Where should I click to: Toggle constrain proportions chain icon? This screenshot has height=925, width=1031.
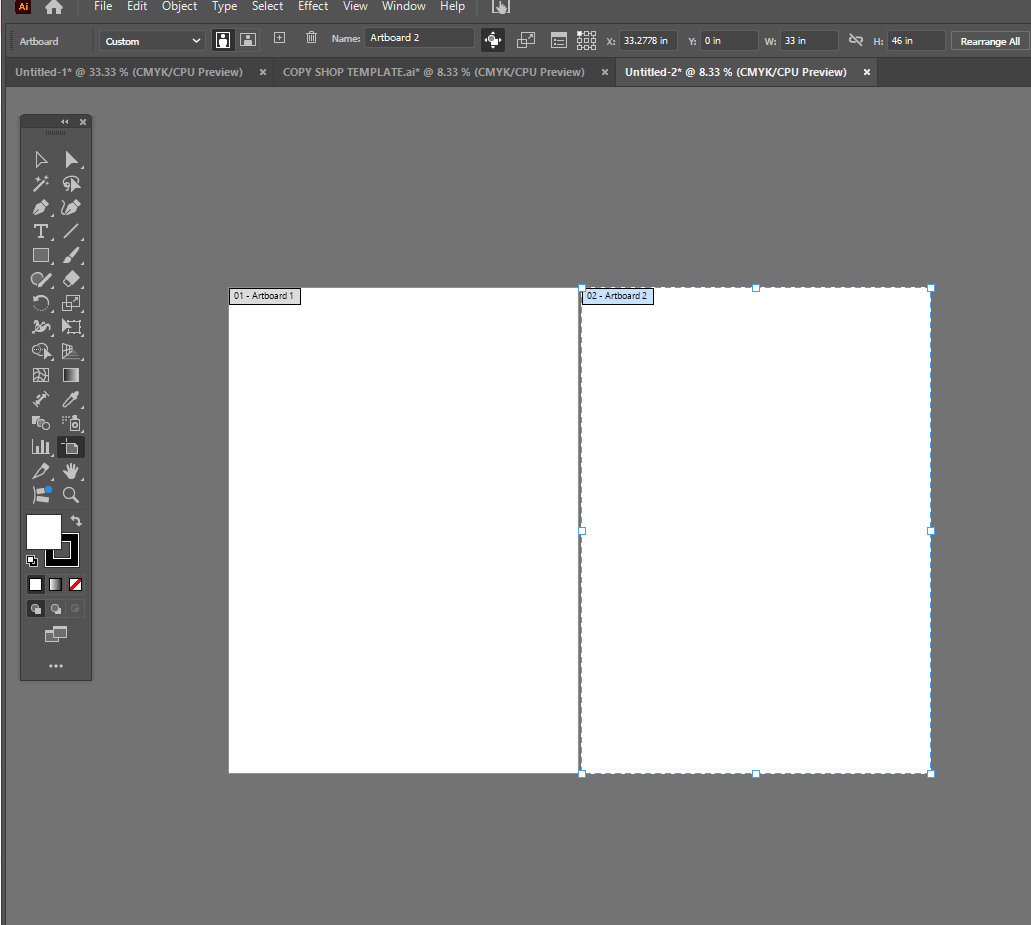(x=857, y=40)
